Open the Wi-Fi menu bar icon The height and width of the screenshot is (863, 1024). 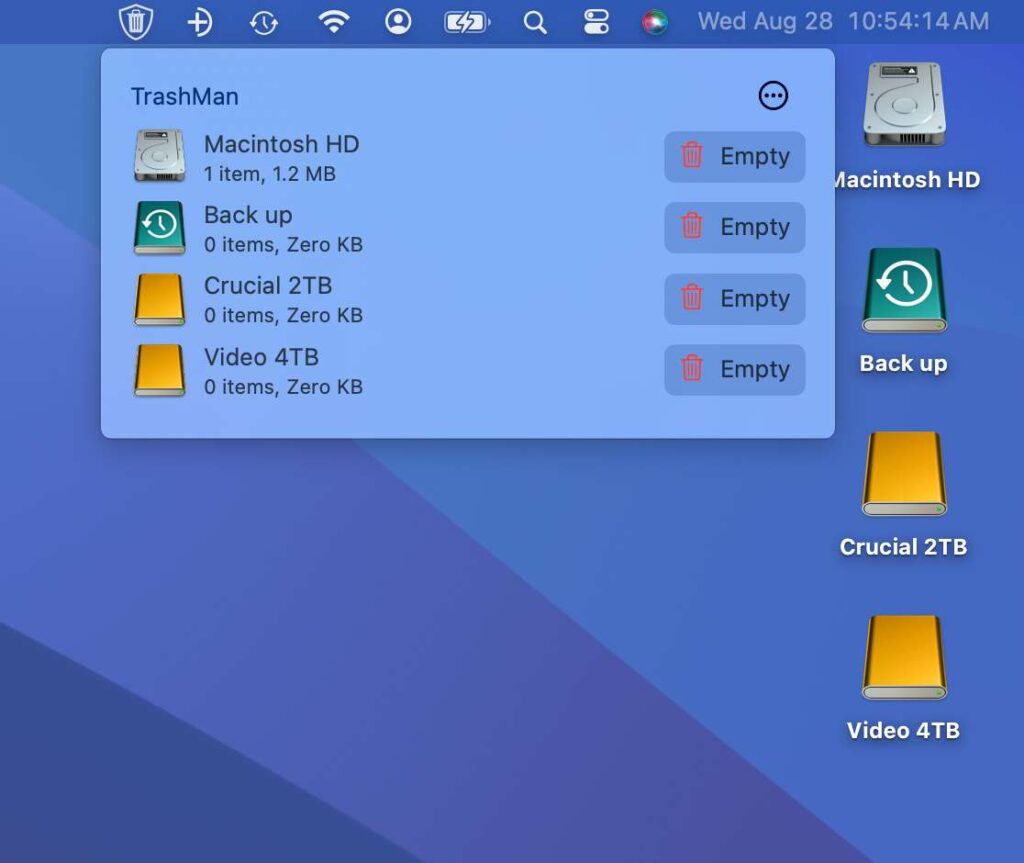click(333, 20)
